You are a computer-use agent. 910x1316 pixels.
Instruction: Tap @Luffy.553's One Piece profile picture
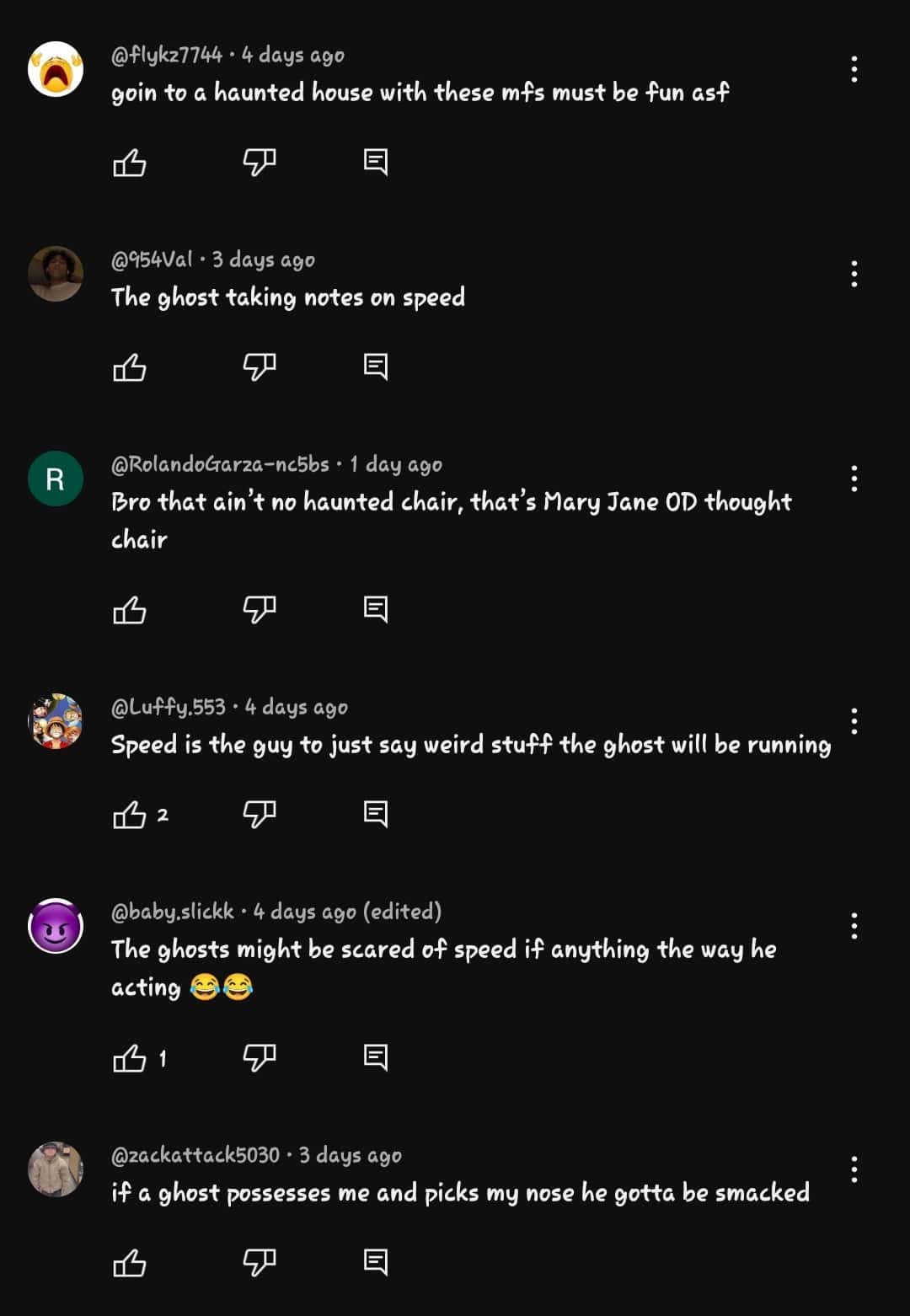point(56,721)
